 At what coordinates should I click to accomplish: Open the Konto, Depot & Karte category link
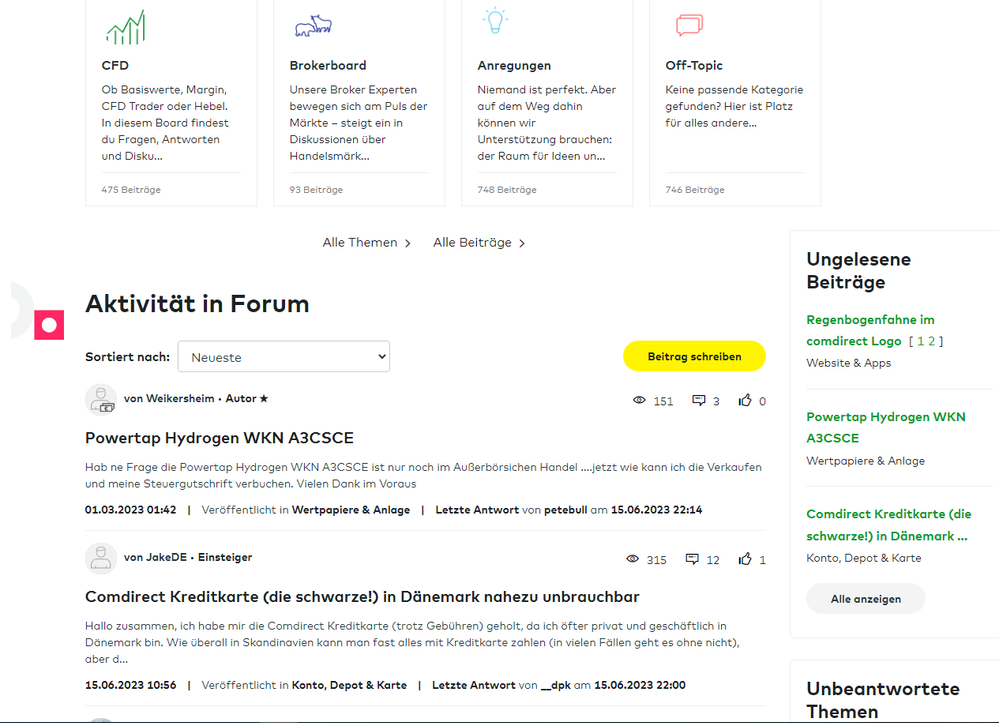[349, 686]
